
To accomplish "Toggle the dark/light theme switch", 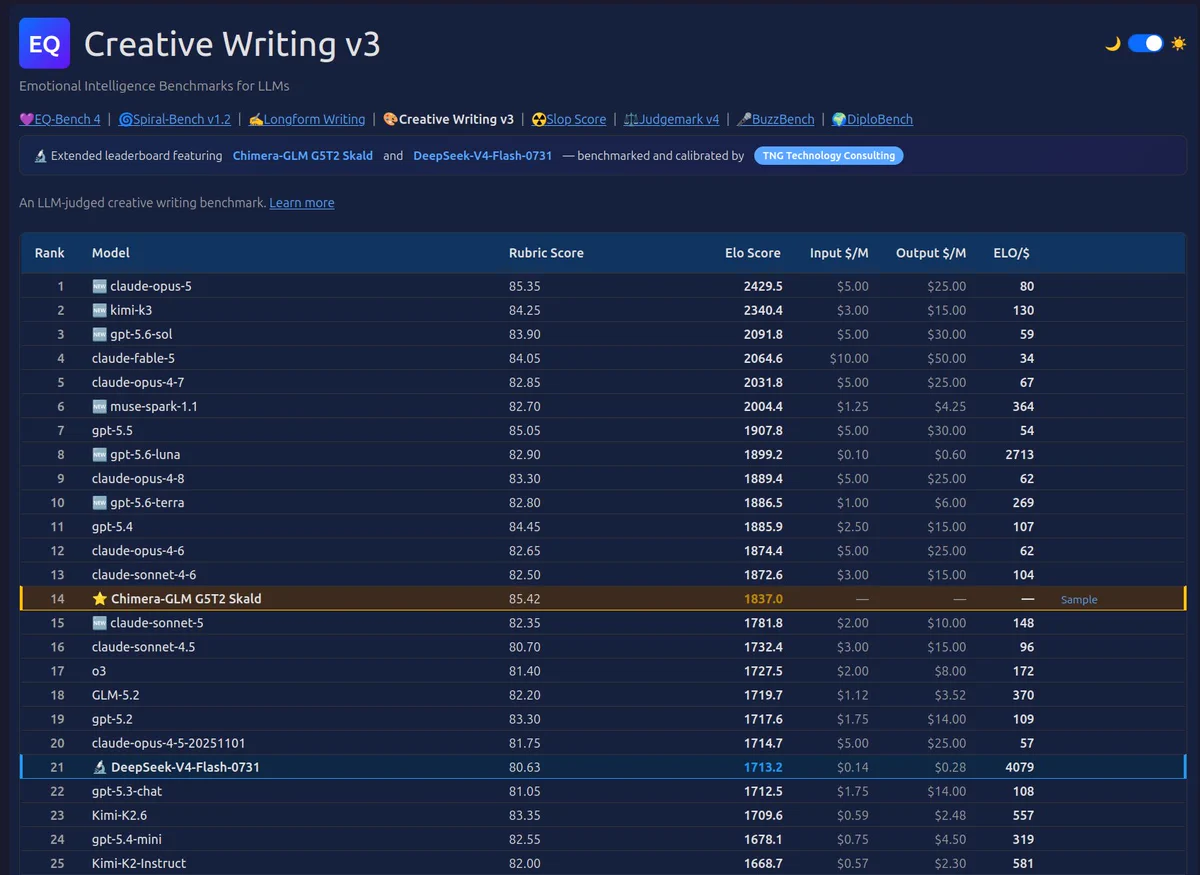I will coord(1145,43).
